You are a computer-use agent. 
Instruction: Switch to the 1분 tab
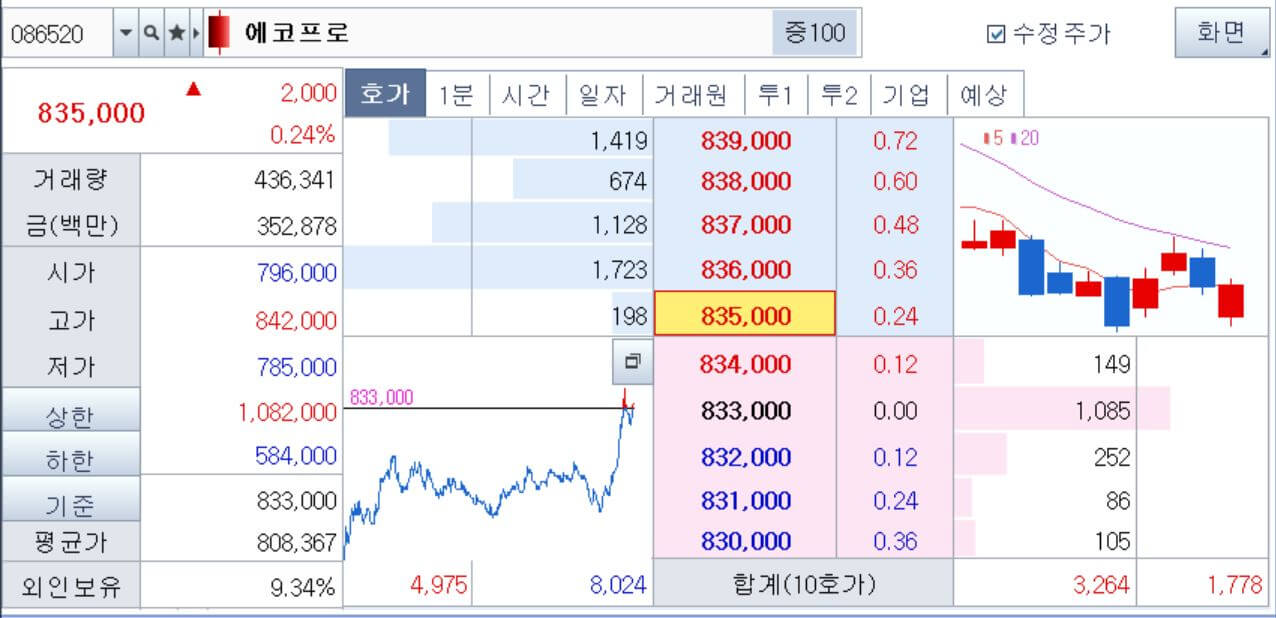[x=456, y=95]
